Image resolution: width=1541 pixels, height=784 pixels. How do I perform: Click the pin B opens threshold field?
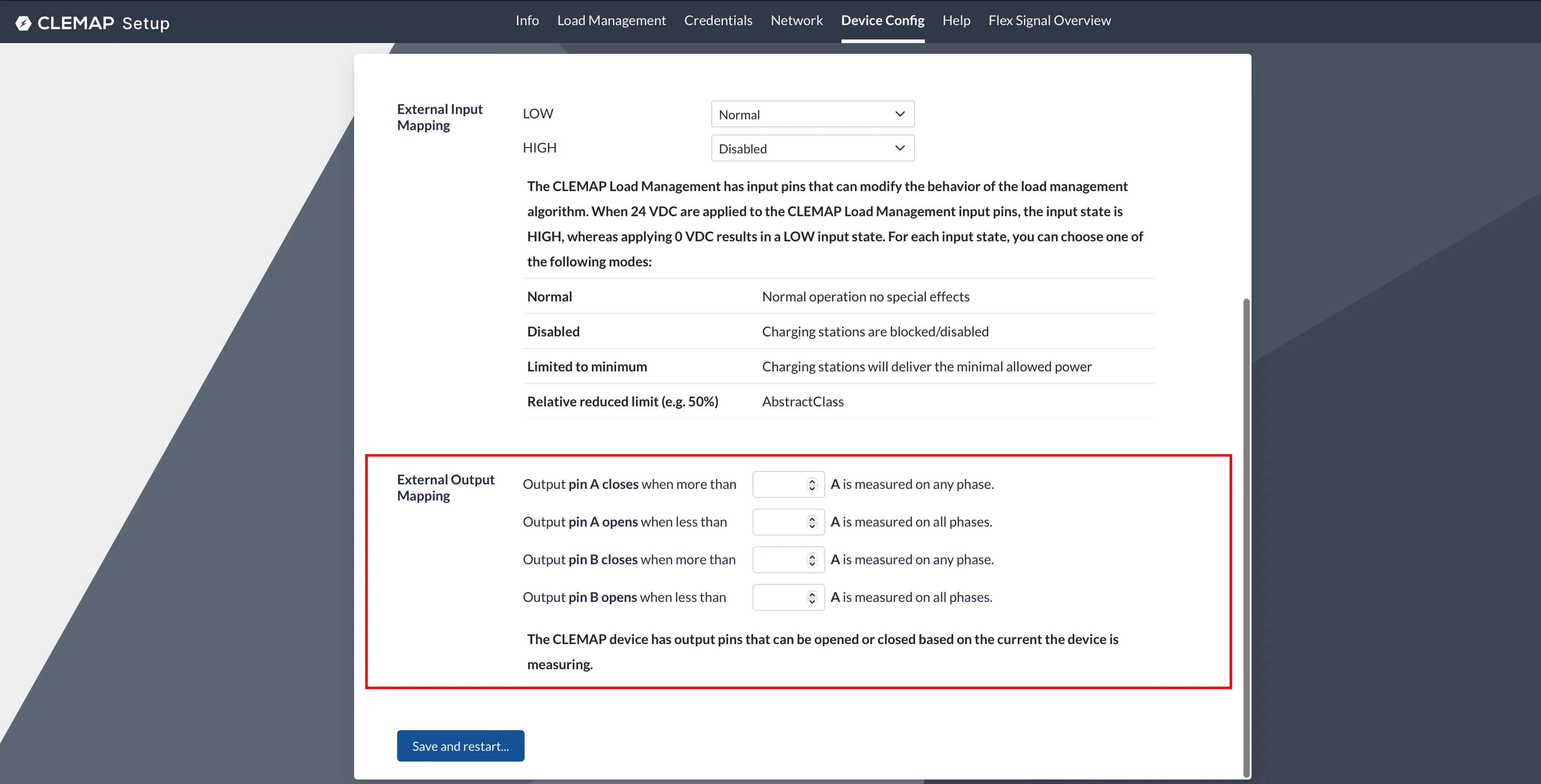[x=788, y=597]
